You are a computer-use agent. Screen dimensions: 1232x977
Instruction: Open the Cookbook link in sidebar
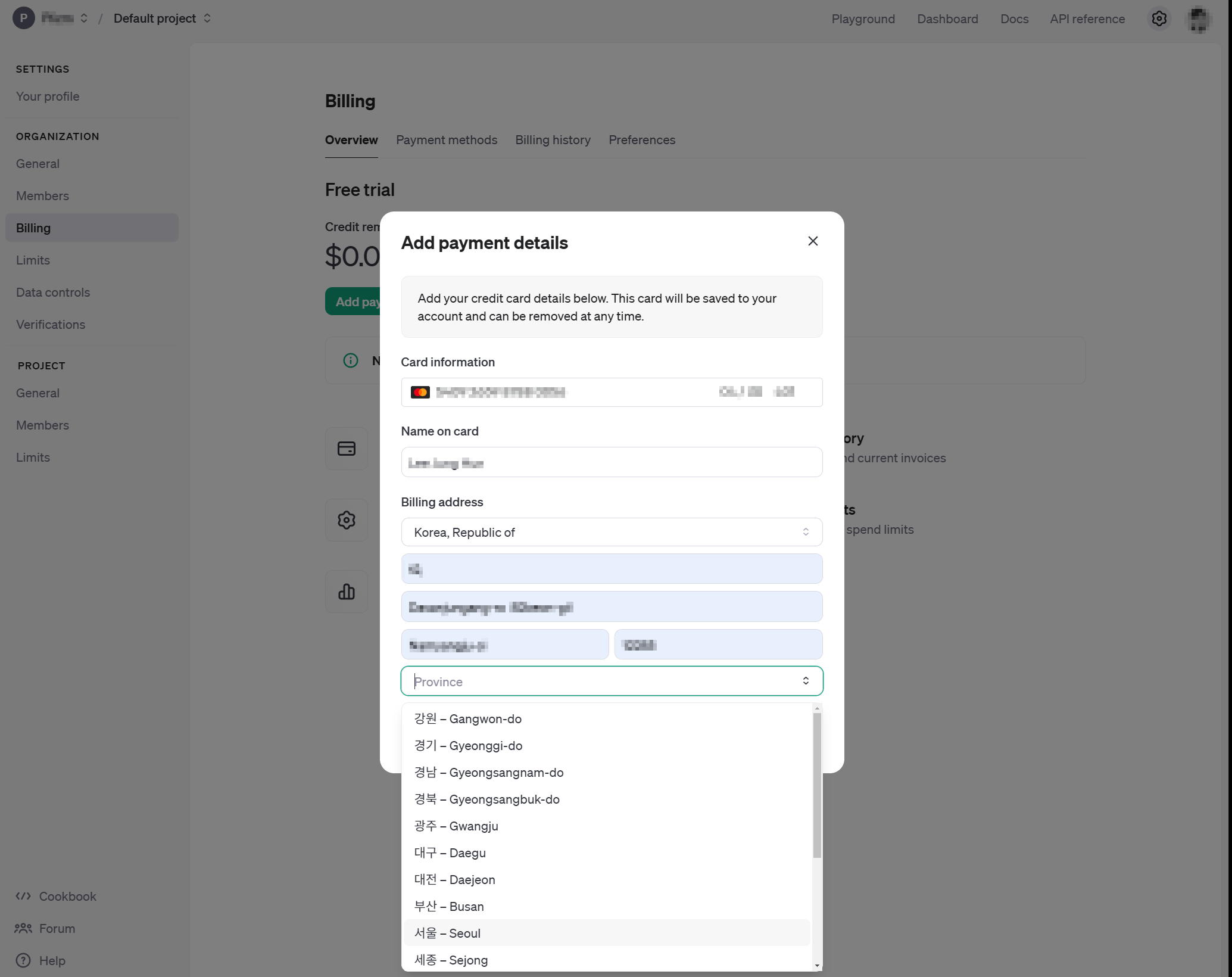point(67,897)
